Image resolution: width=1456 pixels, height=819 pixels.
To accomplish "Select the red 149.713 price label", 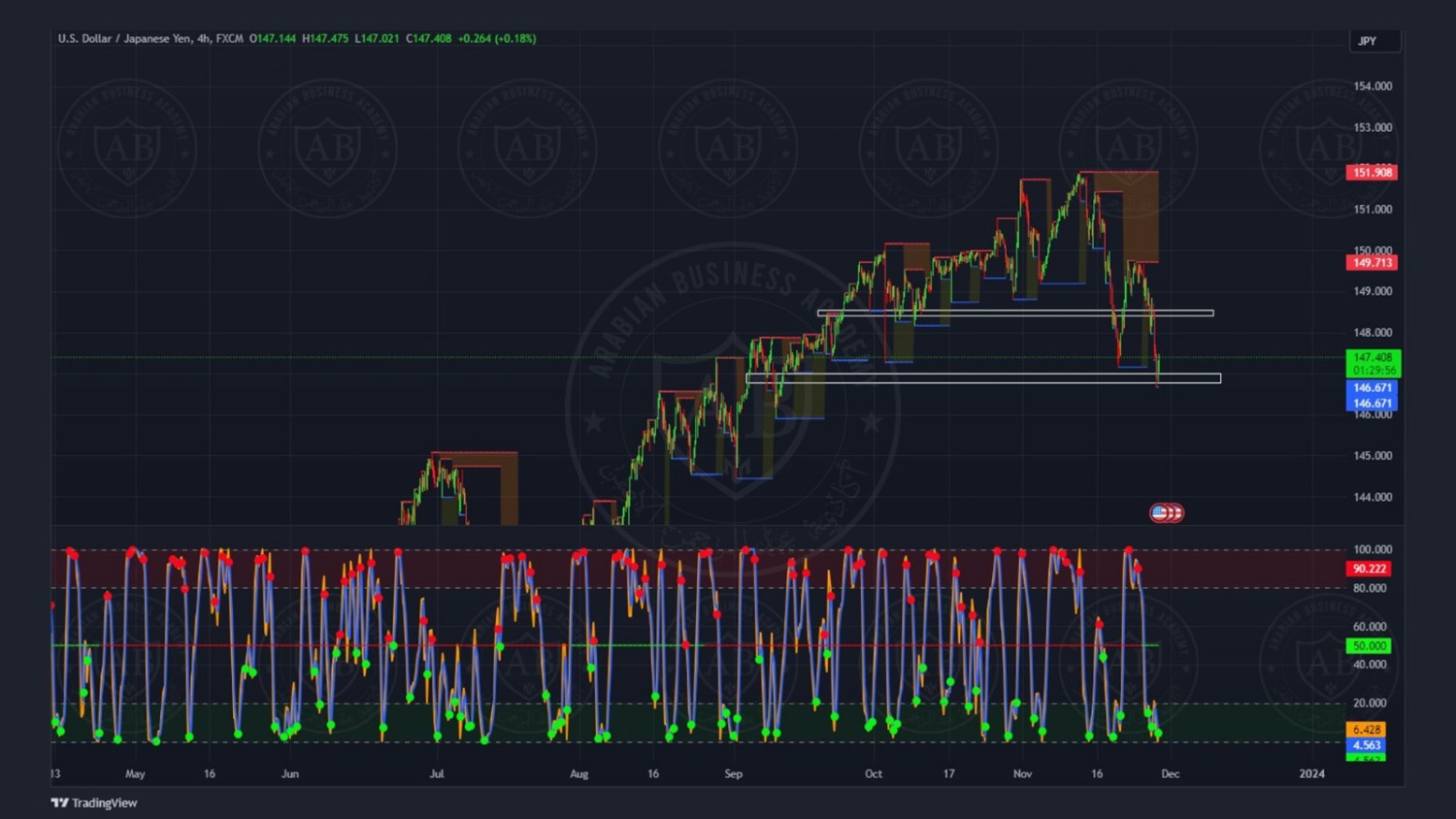I will (x=1372, y=263).
